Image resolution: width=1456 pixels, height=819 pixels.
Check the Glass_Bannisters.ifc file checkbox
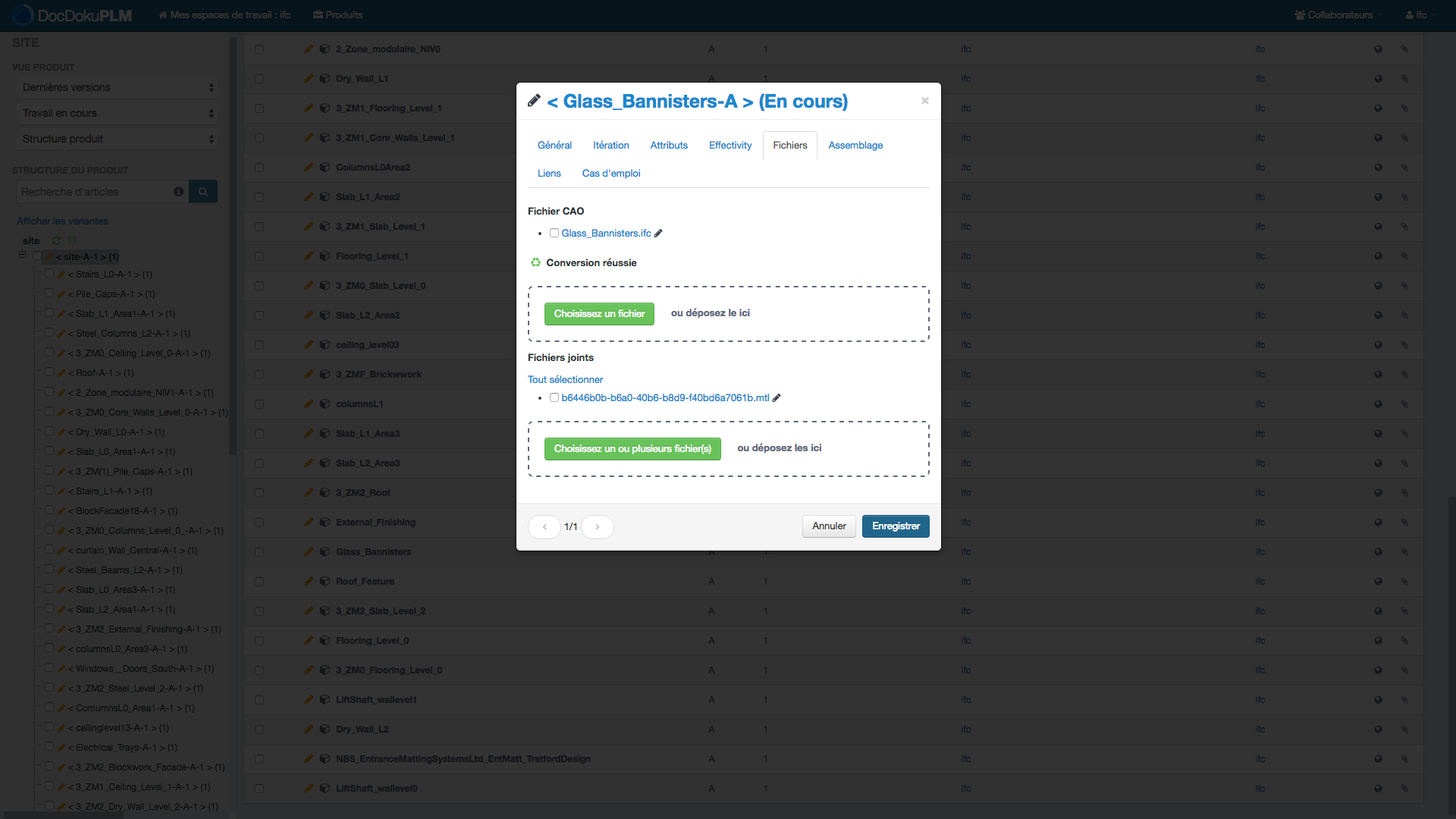(x=554, y=234)
